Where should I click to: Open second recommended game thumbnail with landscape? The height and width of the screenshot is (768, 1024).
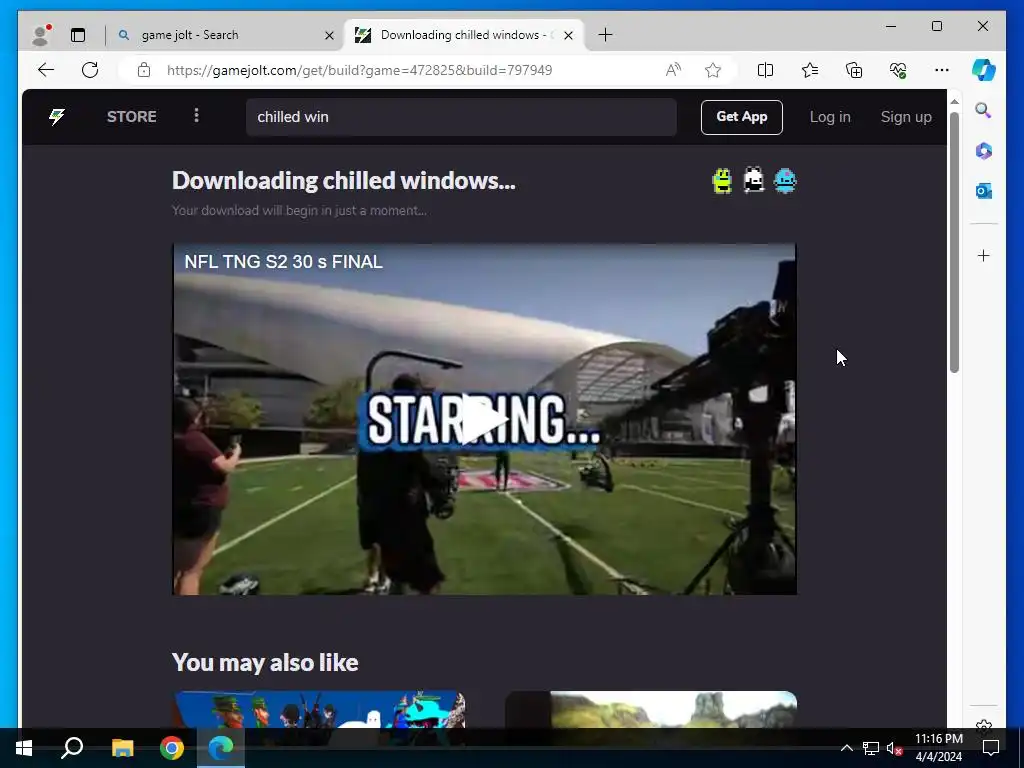pyautogui.click(x=650, y=709)
